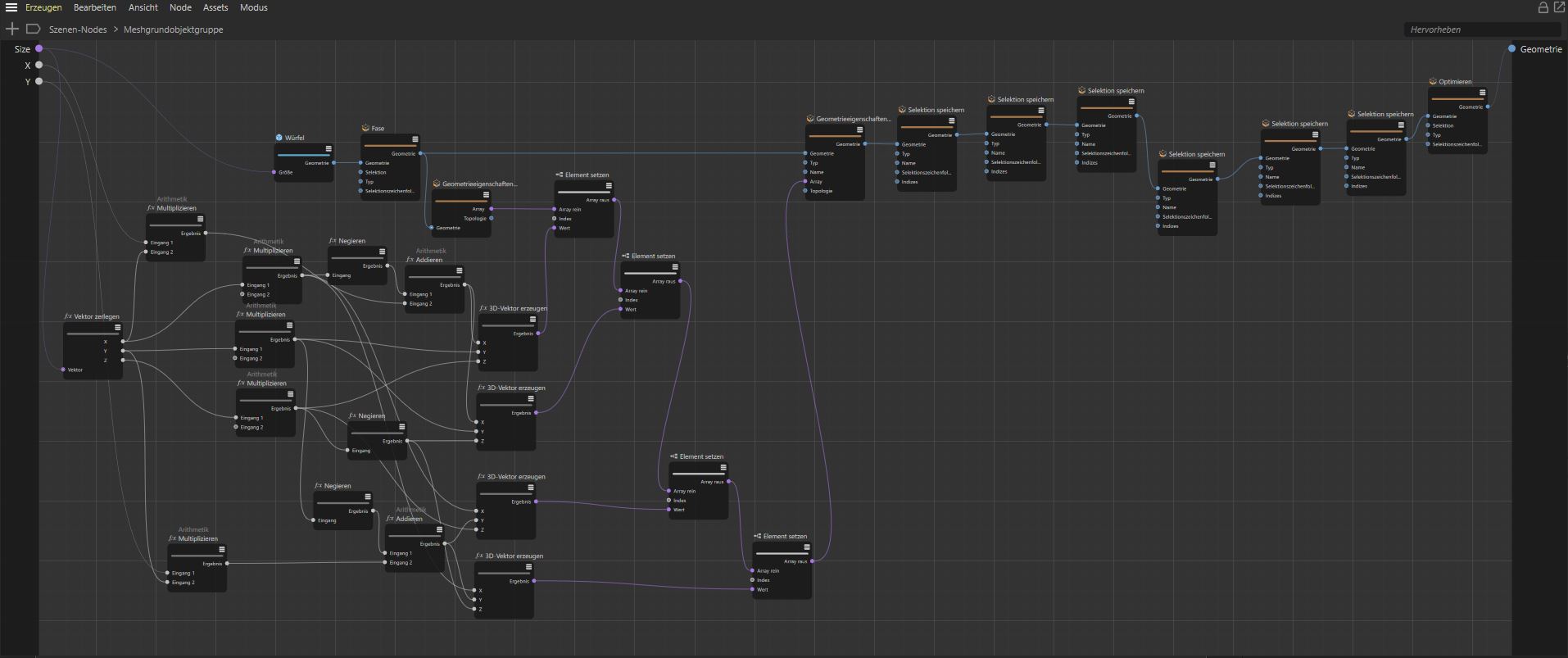Screen dimensions: 1568x658
Task: Open the hamburger menu icon
Action: (11, 7)
